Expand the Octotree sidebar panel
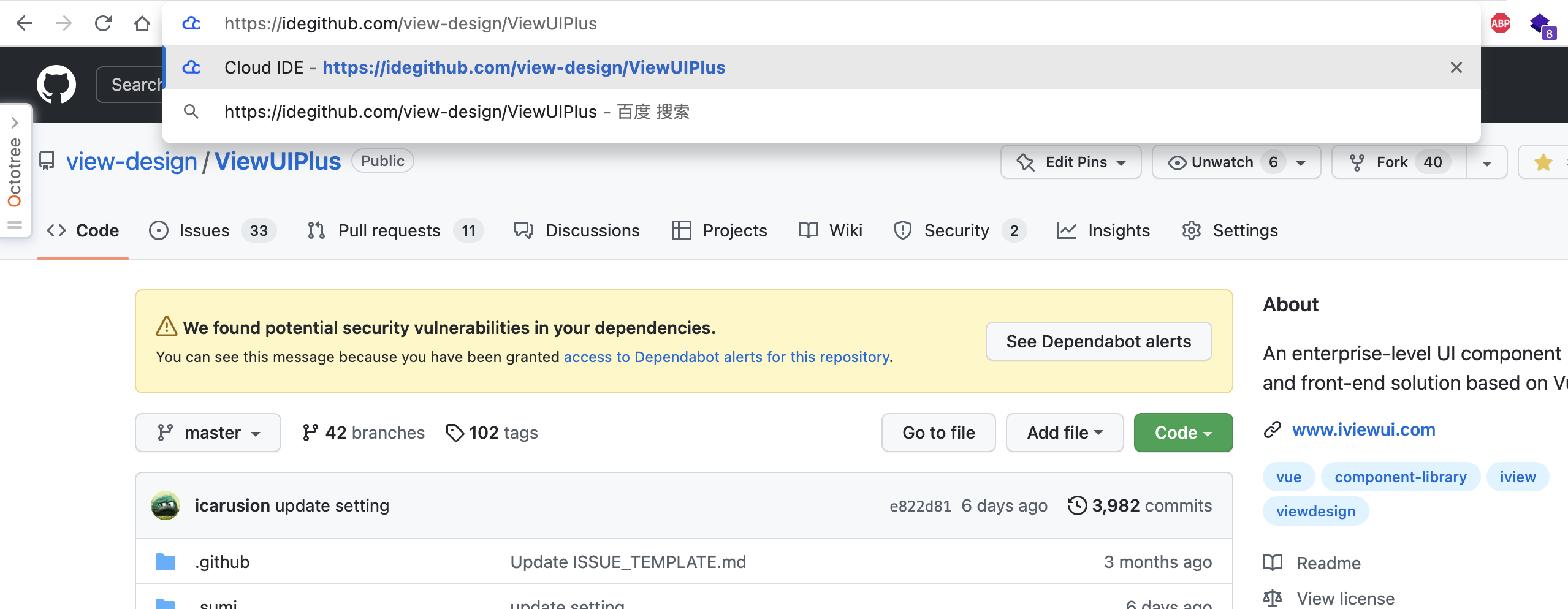Image resolution: width=1568 pixels, height=609 pixels. [x=15, y=123]
